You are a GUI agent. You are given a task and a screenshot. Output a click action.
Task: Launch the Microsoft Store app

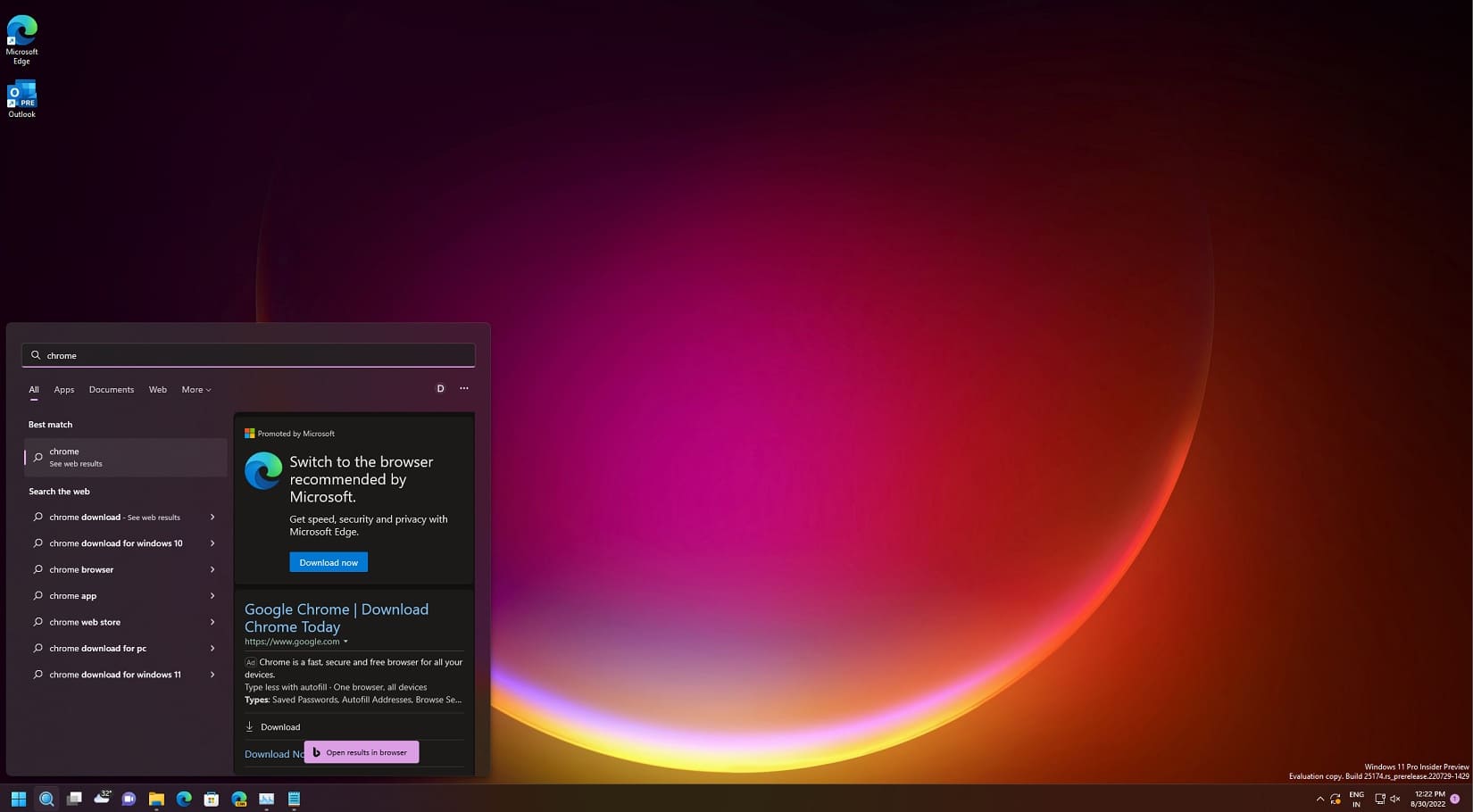coord(211,799)
